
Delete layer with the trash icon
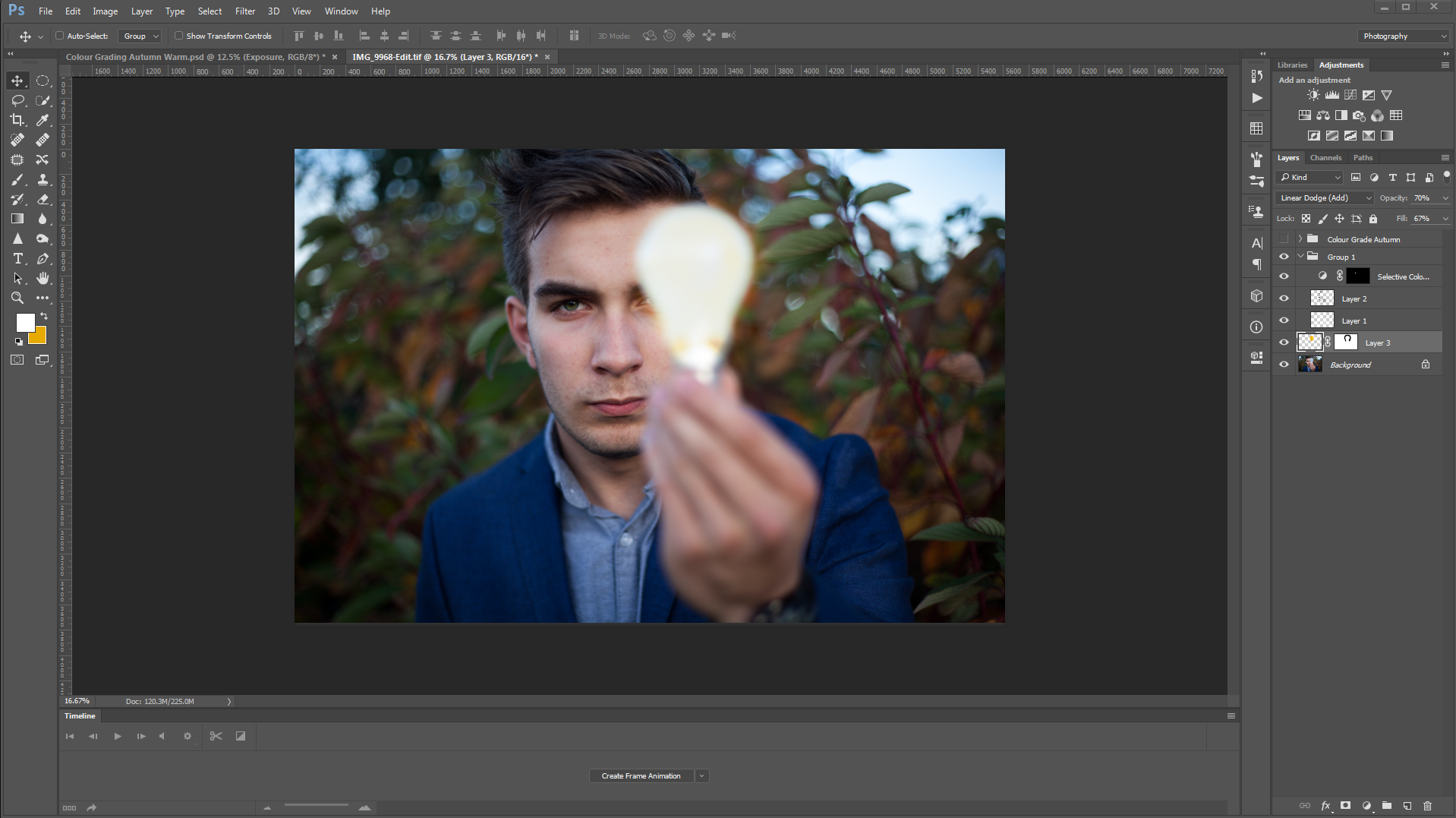point(1427,806)
